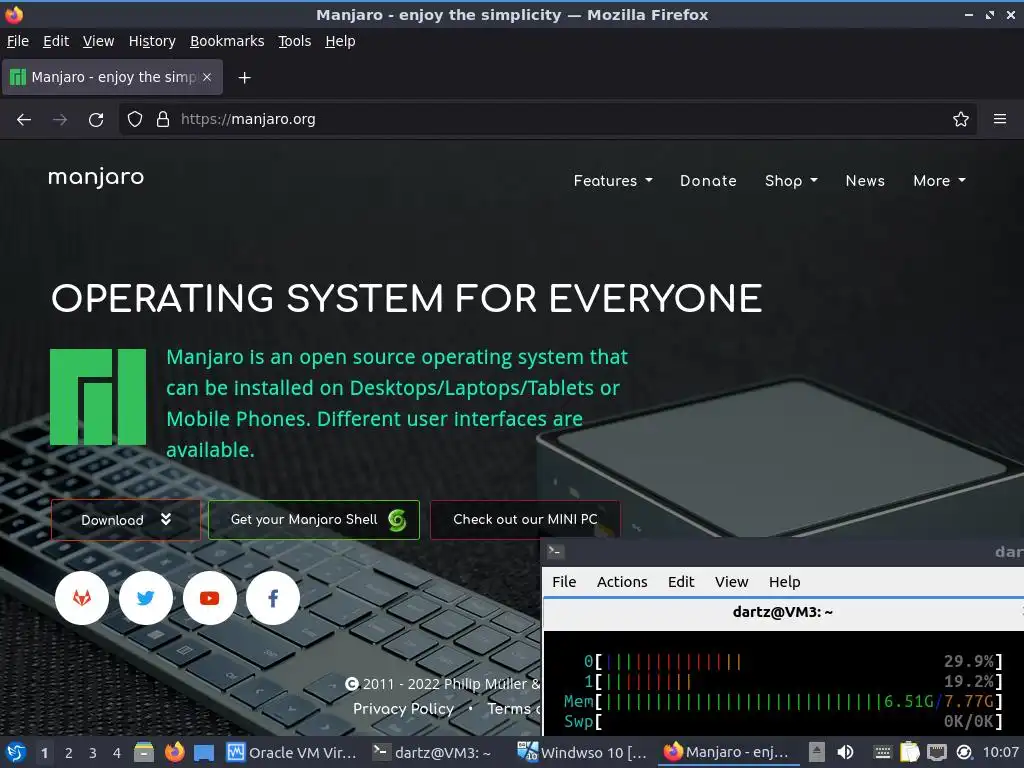
Task: Open Firefox Bookmarks menu
Action: (227, 41)
